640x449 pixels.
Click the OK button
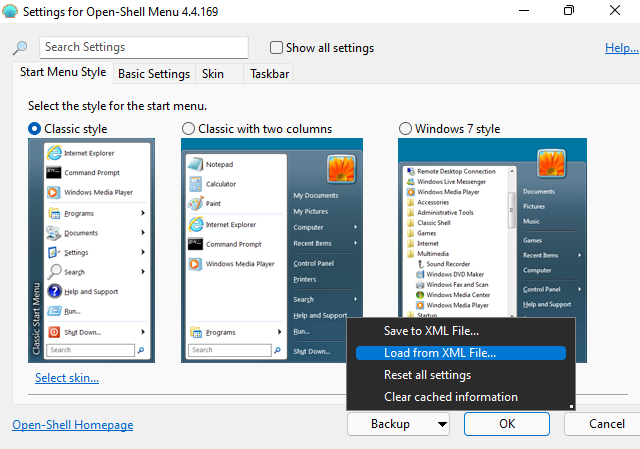(x=507, y=424)
